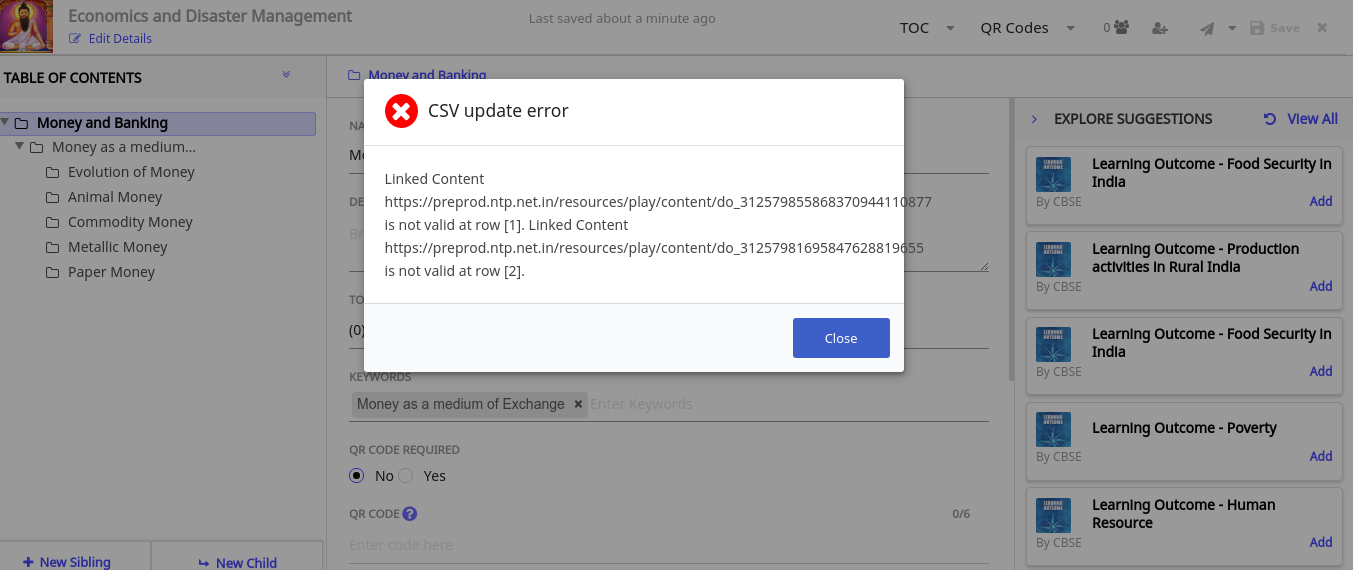The width and height of the screenshot is (1353, 570).
Task: Click the add collaborator icon
Action: 1160,28
